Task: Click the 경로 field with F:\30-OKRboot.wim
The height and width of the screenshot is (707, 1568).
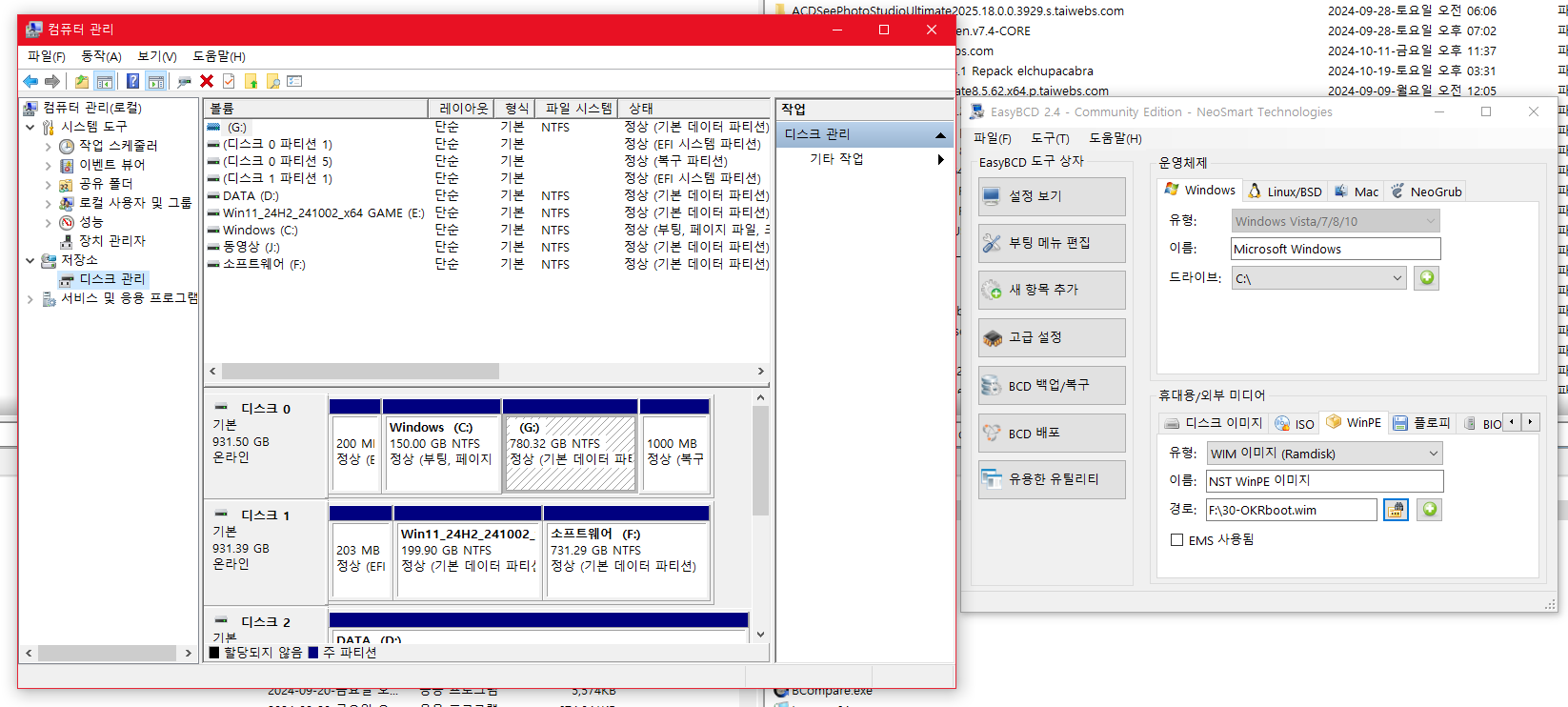Action: pyautogui.click(x=1291, y=510)
